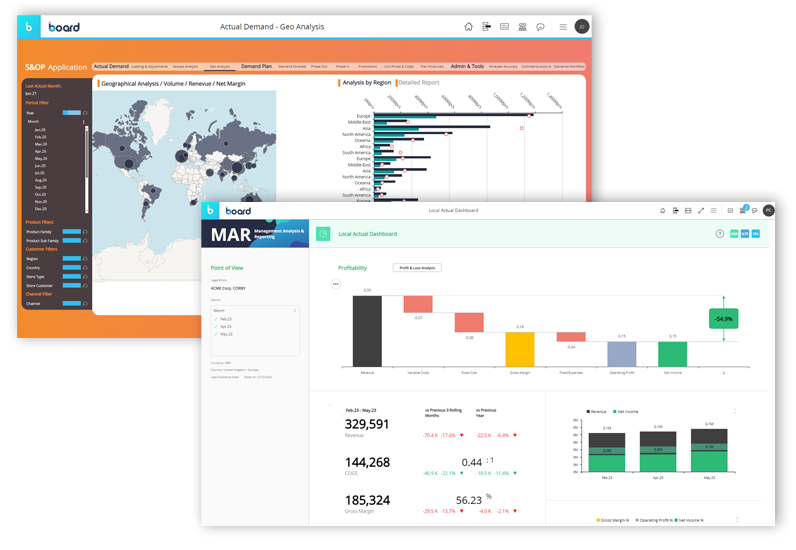Open the chat icon in Geo Analysis header
796x550 pixels.
point(540,27)
